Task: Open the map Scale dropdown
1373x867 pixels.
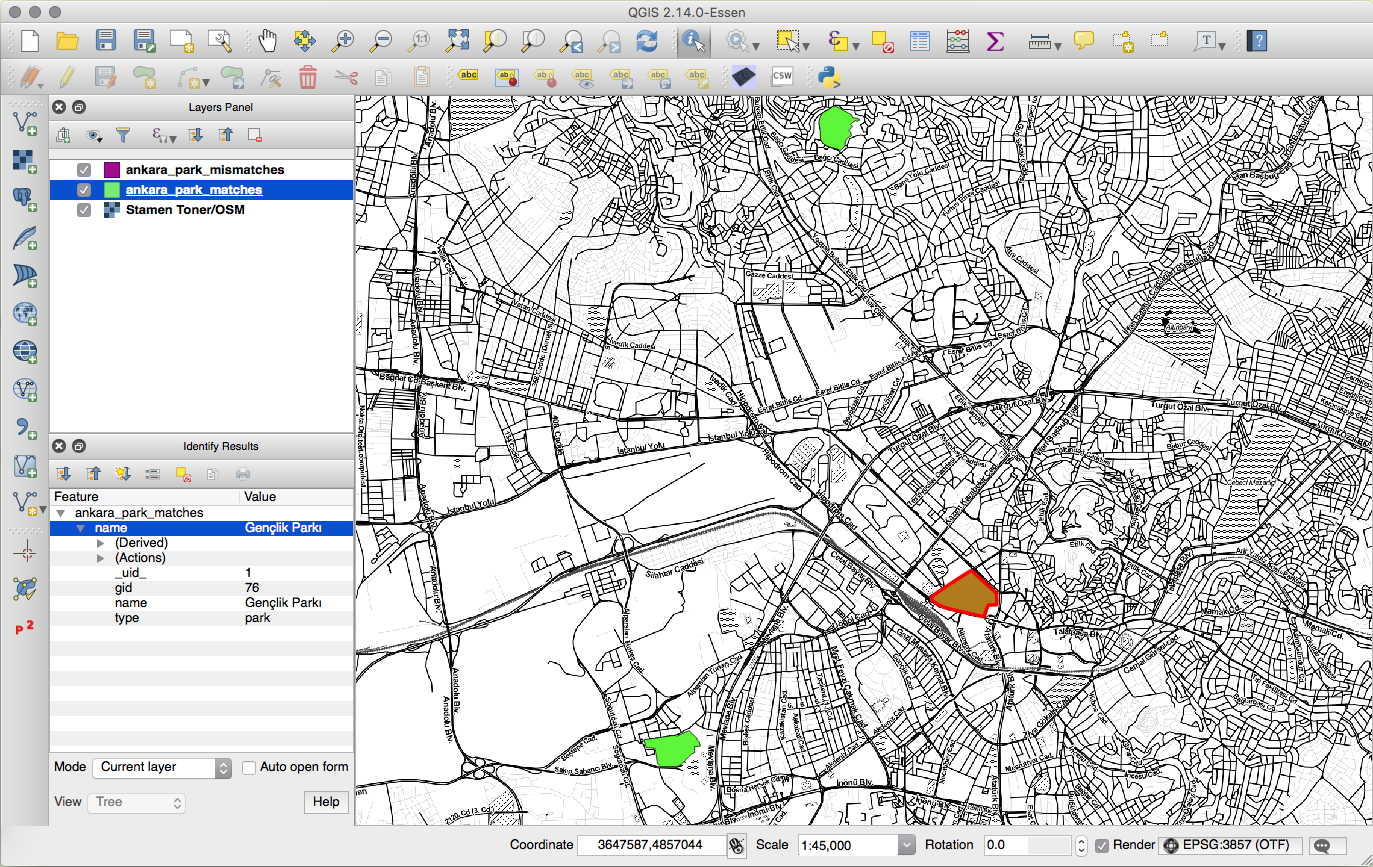Action: pyautogui.click(x=906, y=845)
